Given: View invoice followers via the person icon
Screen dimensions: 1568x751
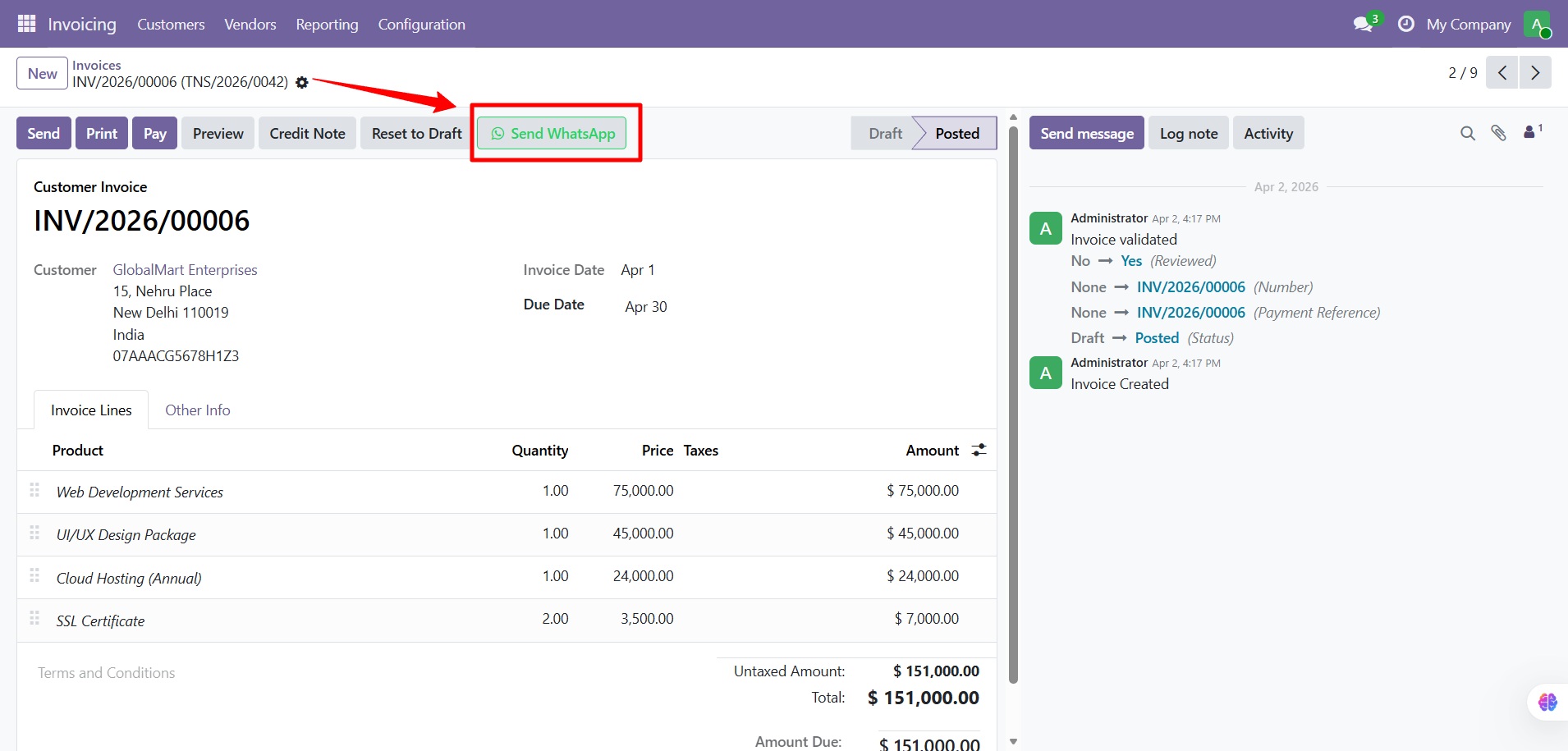Looking at the screenshot, I should click(1530, 132).
